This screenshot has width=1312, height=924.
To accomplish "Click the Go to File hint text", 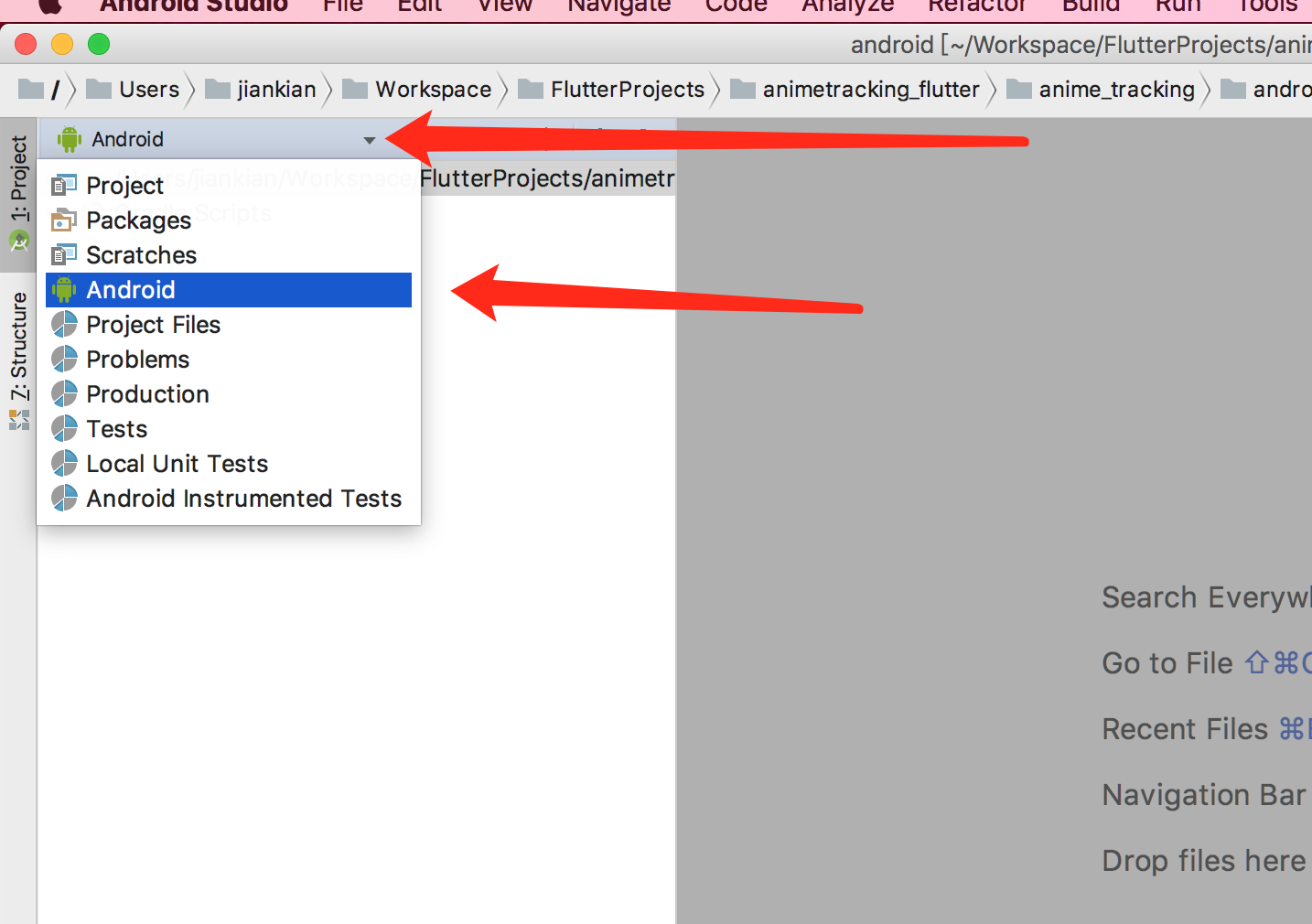I will click(1167, 663).
